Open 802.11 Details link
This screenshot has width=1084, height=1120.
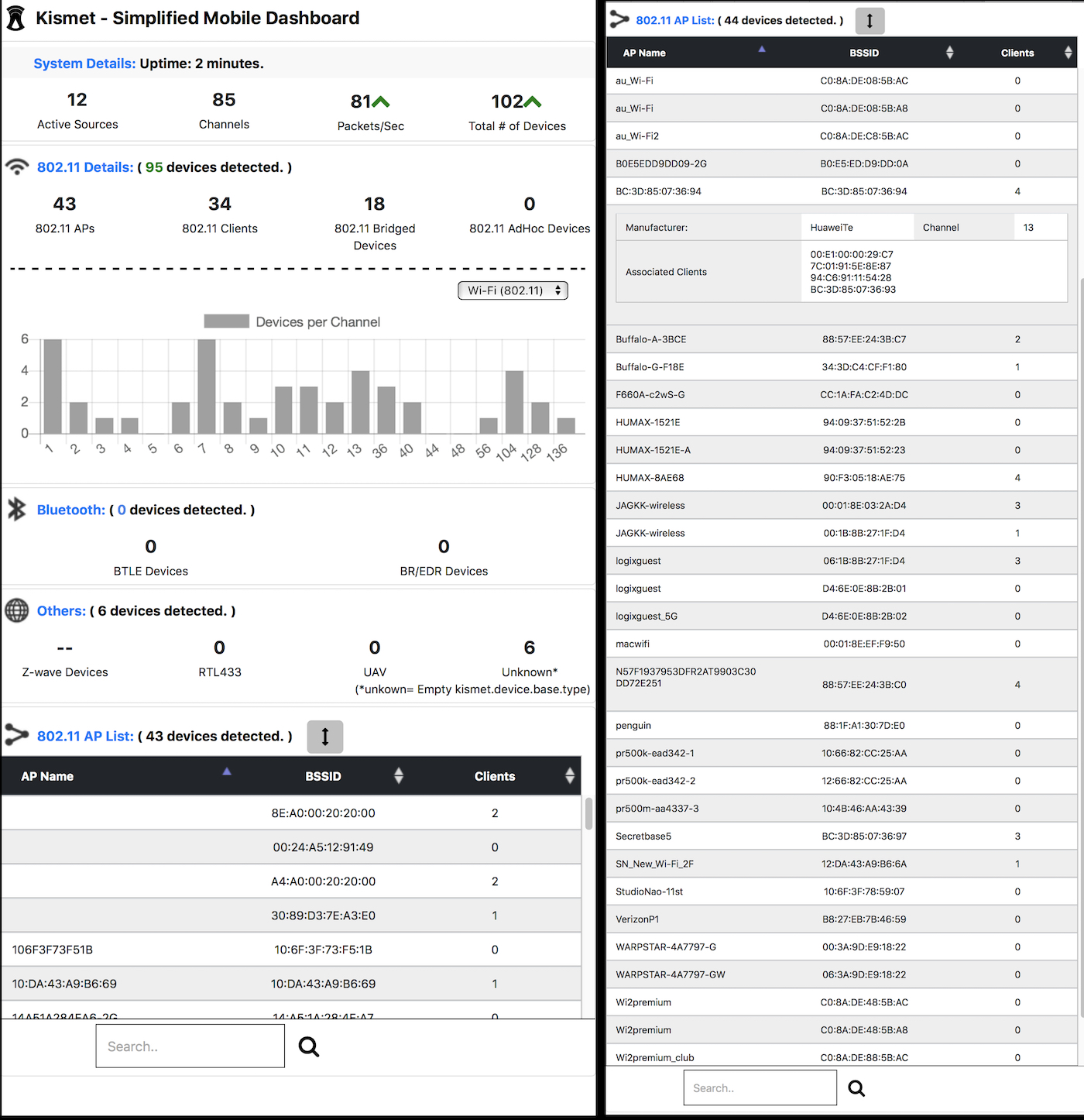(85, 167)
